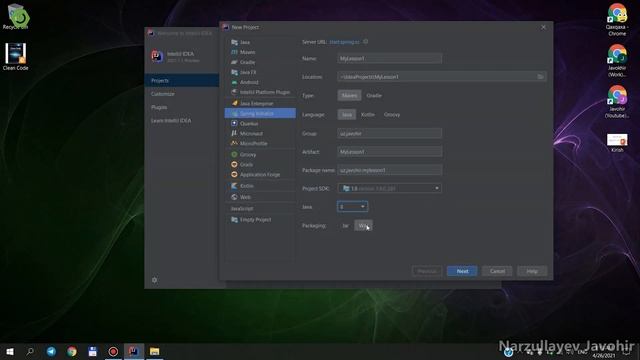Open File Explorer from taskbar
The width and height of the screenshot is (640, 360).
(154, 351)
